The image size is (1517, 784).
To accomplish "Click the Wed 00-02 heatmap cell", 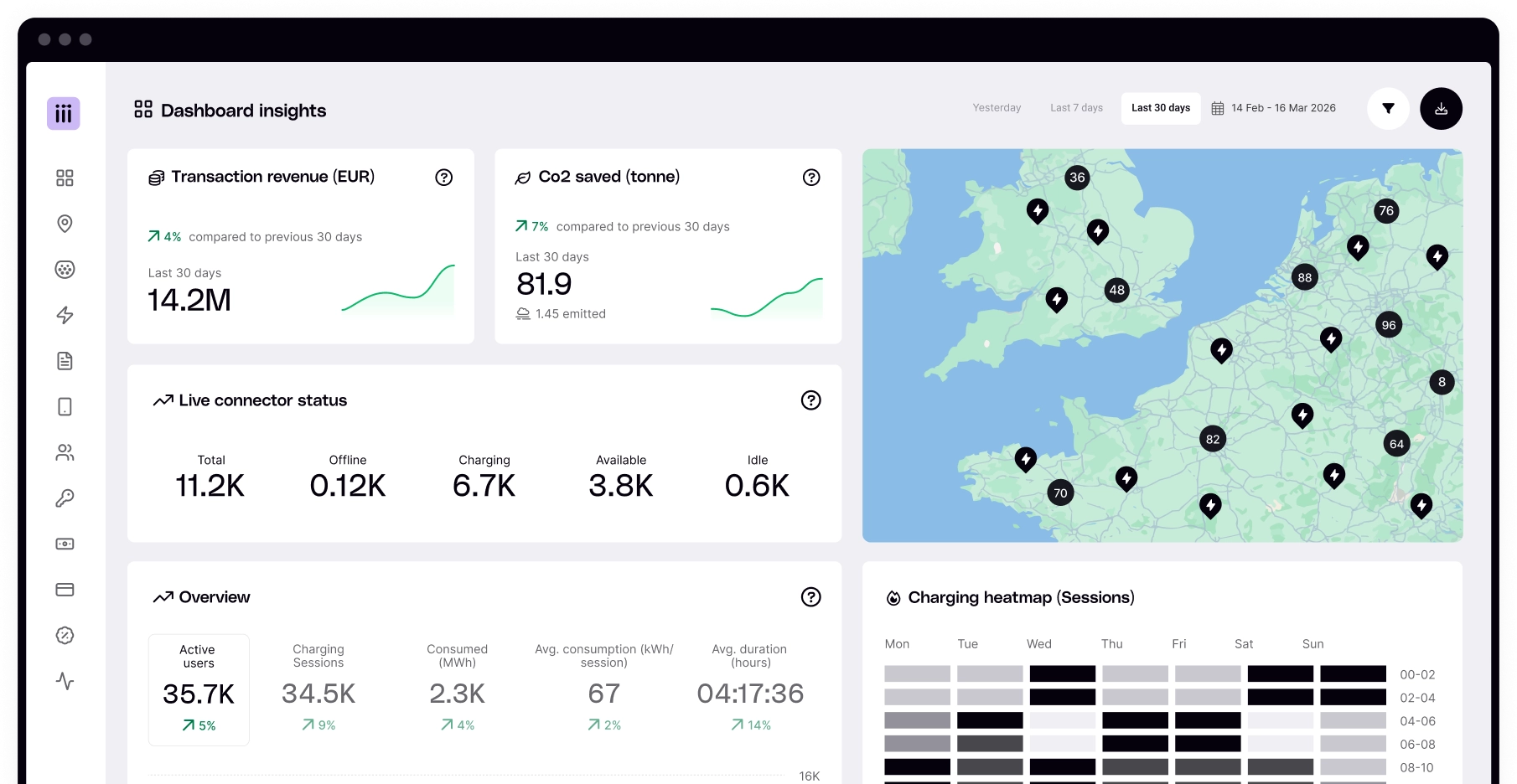I will pyautogui.click(x=1063, y=673).
